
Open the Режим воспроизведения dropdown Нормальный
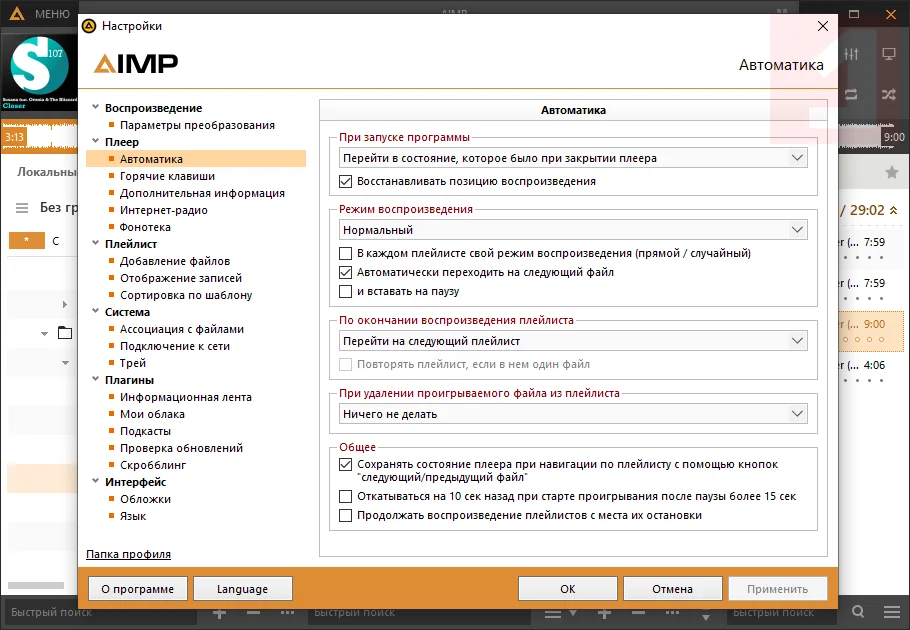pyautogui.click(x=573, y=230)
